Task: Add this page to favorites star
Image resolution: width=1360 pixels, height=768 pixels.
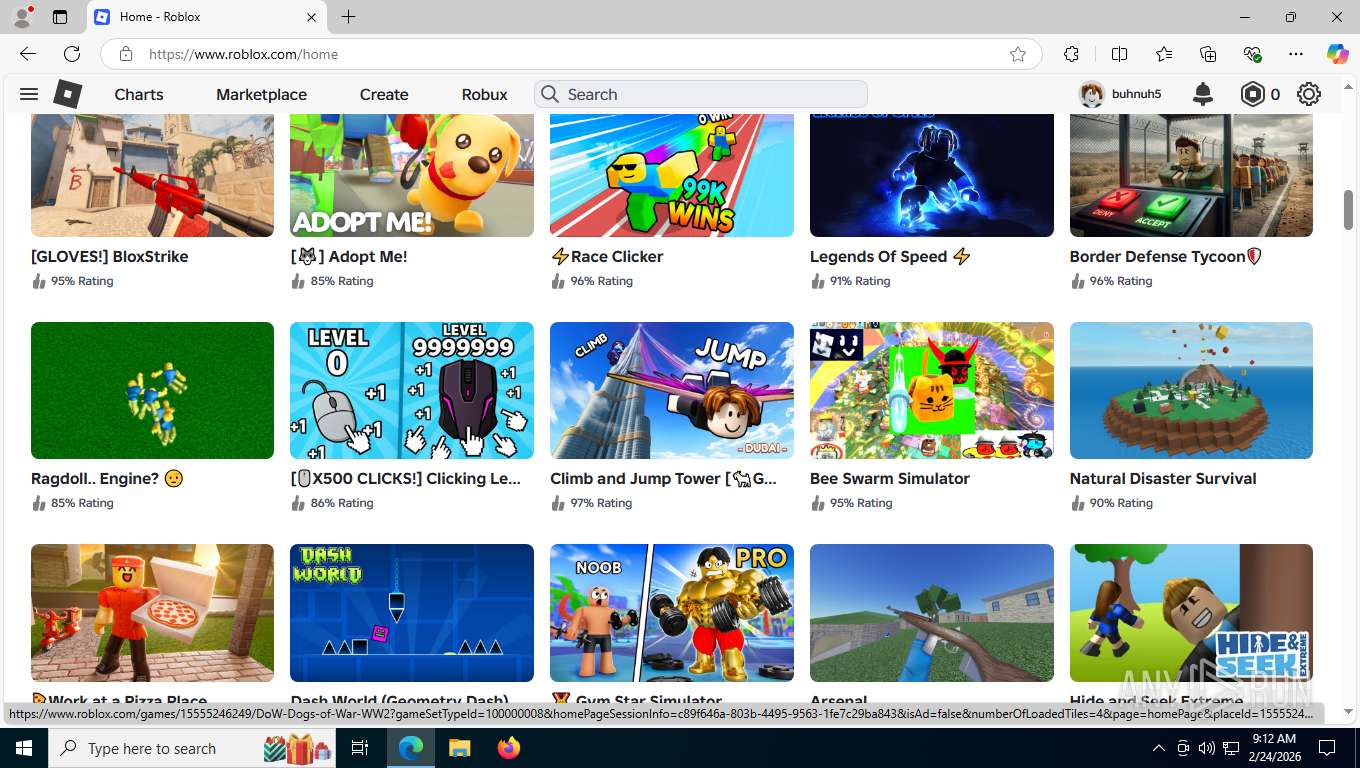Action: tap(1018, 54)
